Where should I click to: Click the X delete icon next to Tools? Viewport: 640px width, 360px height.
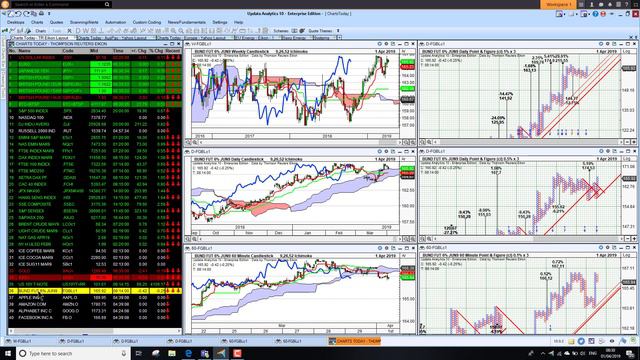click(x=69, y=31)
